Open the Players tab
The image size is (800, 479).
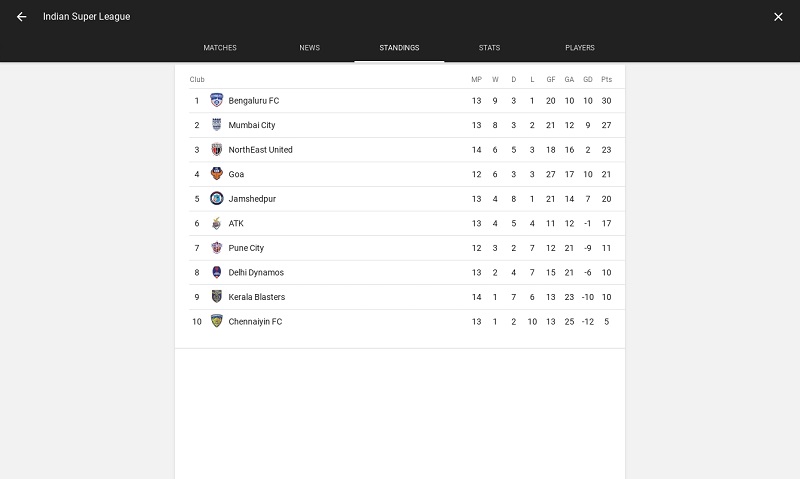point(580,47)
